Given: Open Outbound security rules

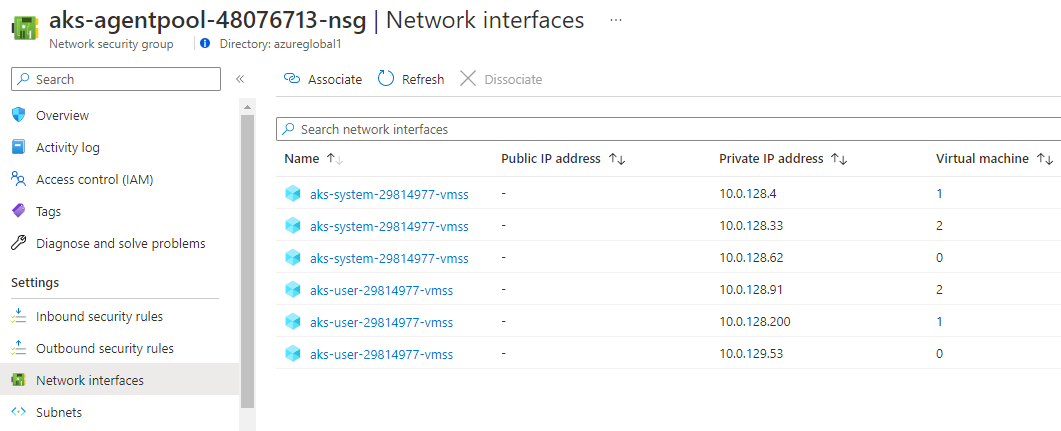Looking at the screenshot, I should (x=104, y=348).
